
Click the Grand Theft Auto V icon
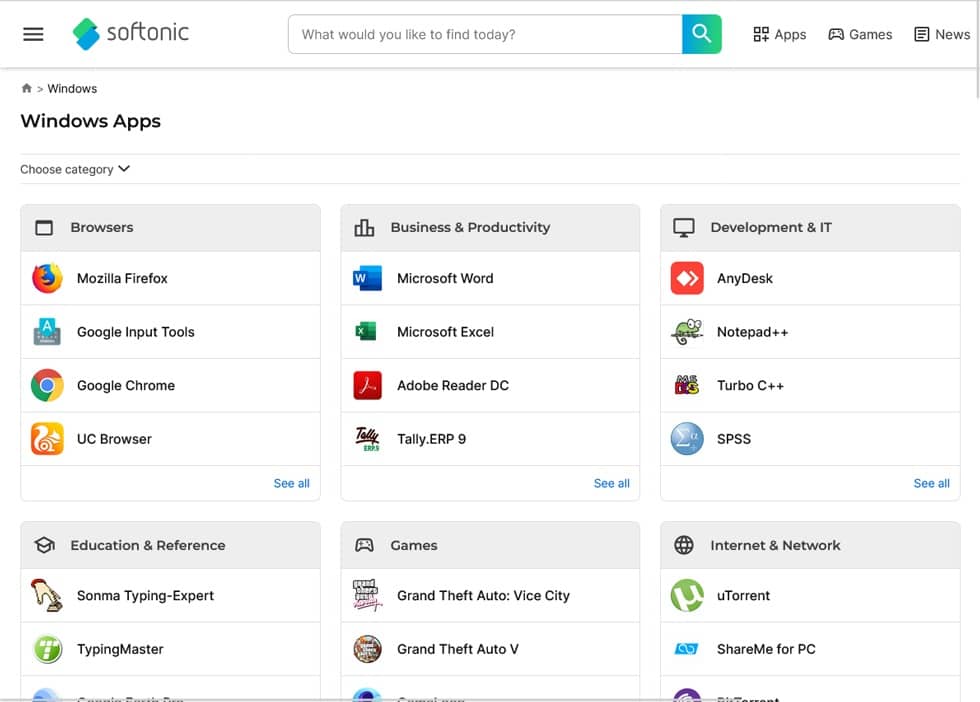click(368, 649)
